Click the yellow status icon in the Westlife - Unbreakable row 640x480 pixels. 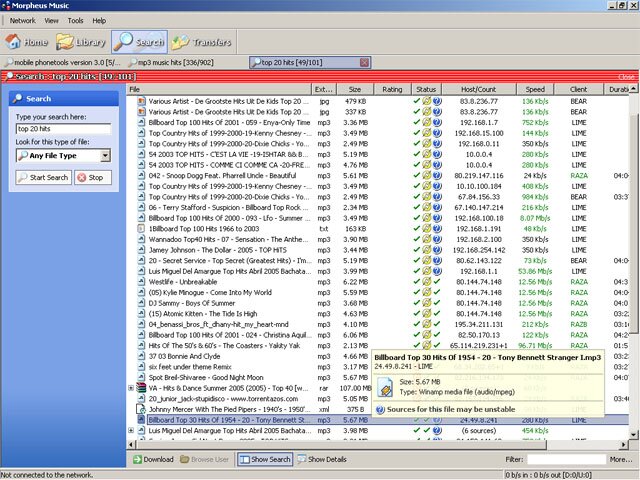click(x=427, y=282)
